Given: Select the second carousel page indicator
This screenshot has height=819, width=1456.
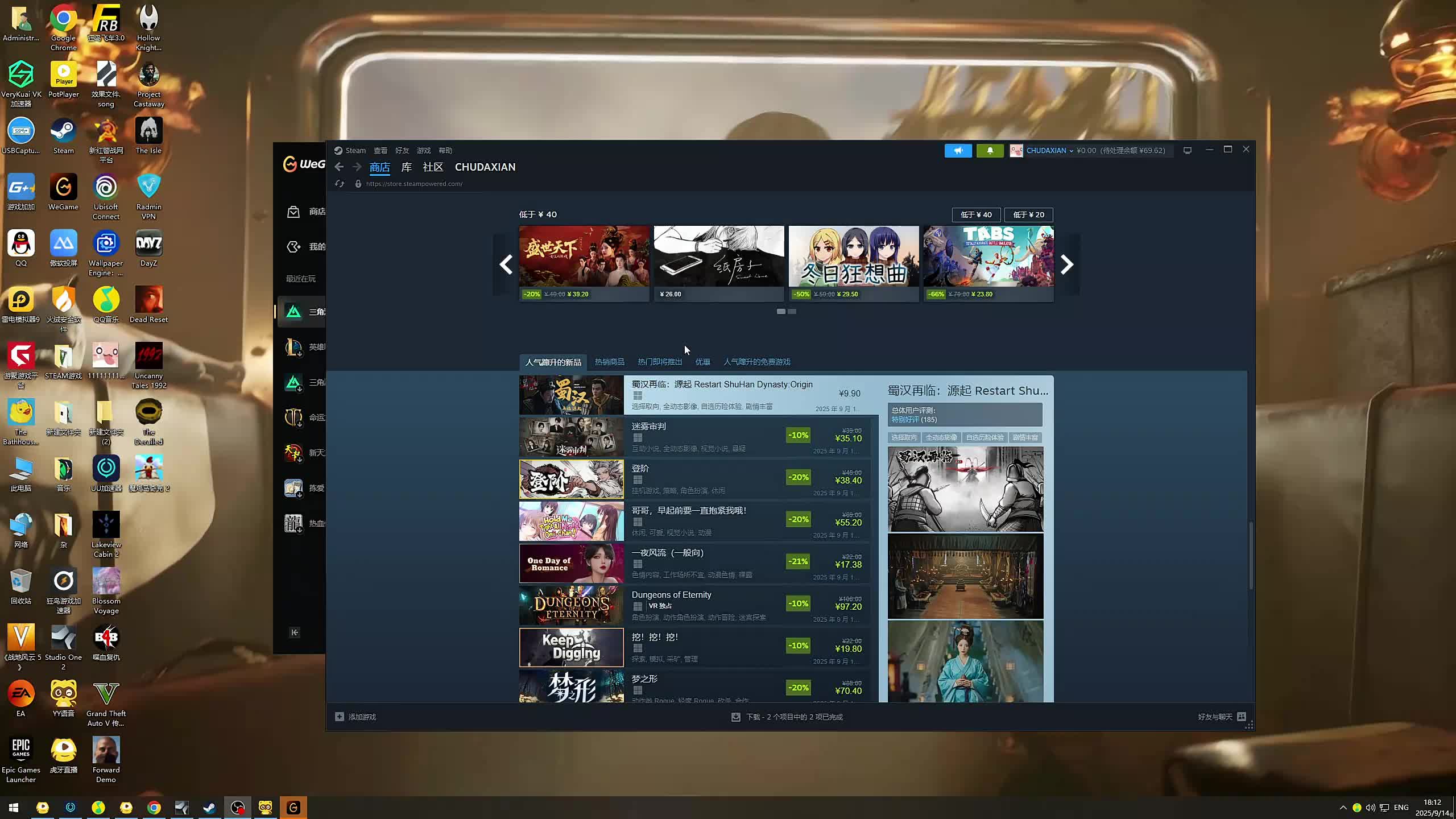Looking at the screenshot, I should (x=792, y=311).
